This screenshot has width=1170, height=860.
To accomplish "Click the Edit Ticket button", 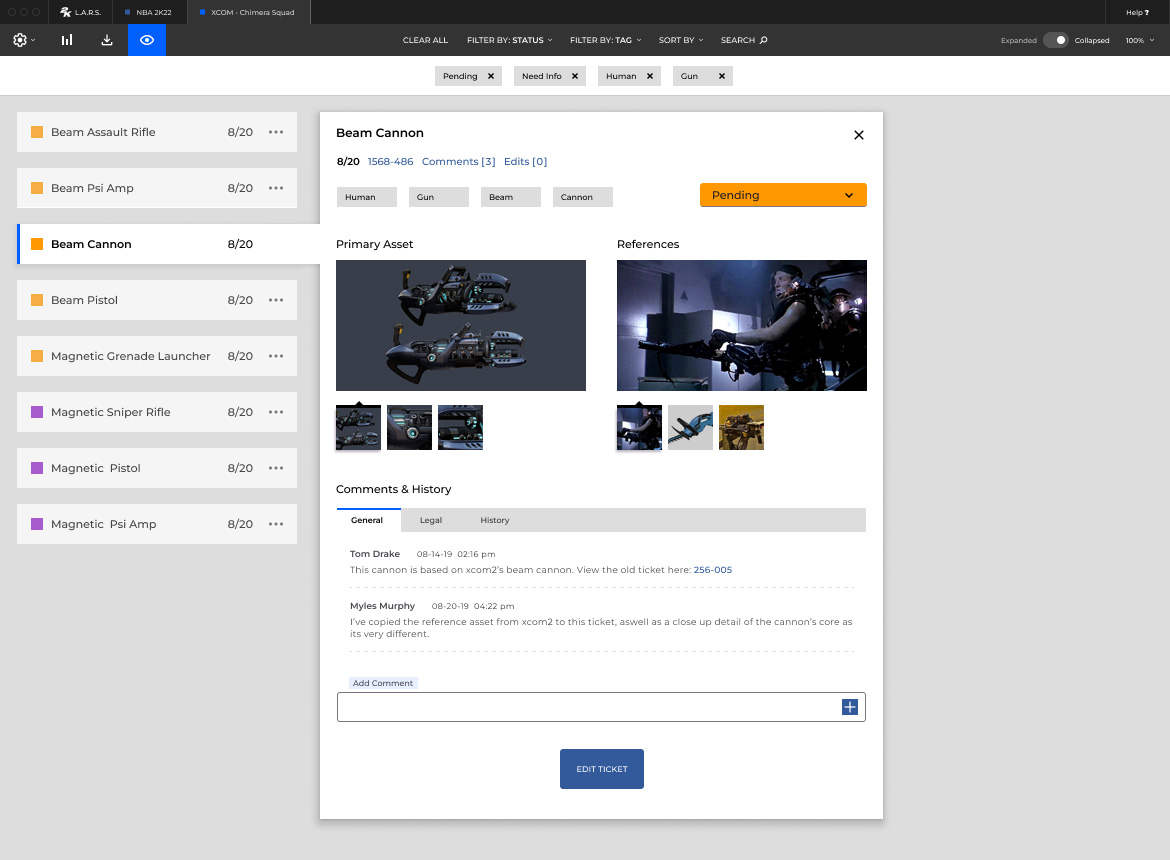I will (601, 769).
